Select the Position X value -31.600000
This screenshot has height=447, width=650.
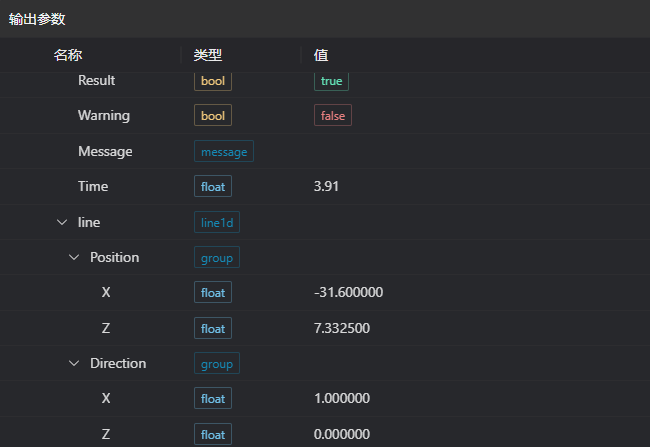pyautogui.click(x=348, y=292)
